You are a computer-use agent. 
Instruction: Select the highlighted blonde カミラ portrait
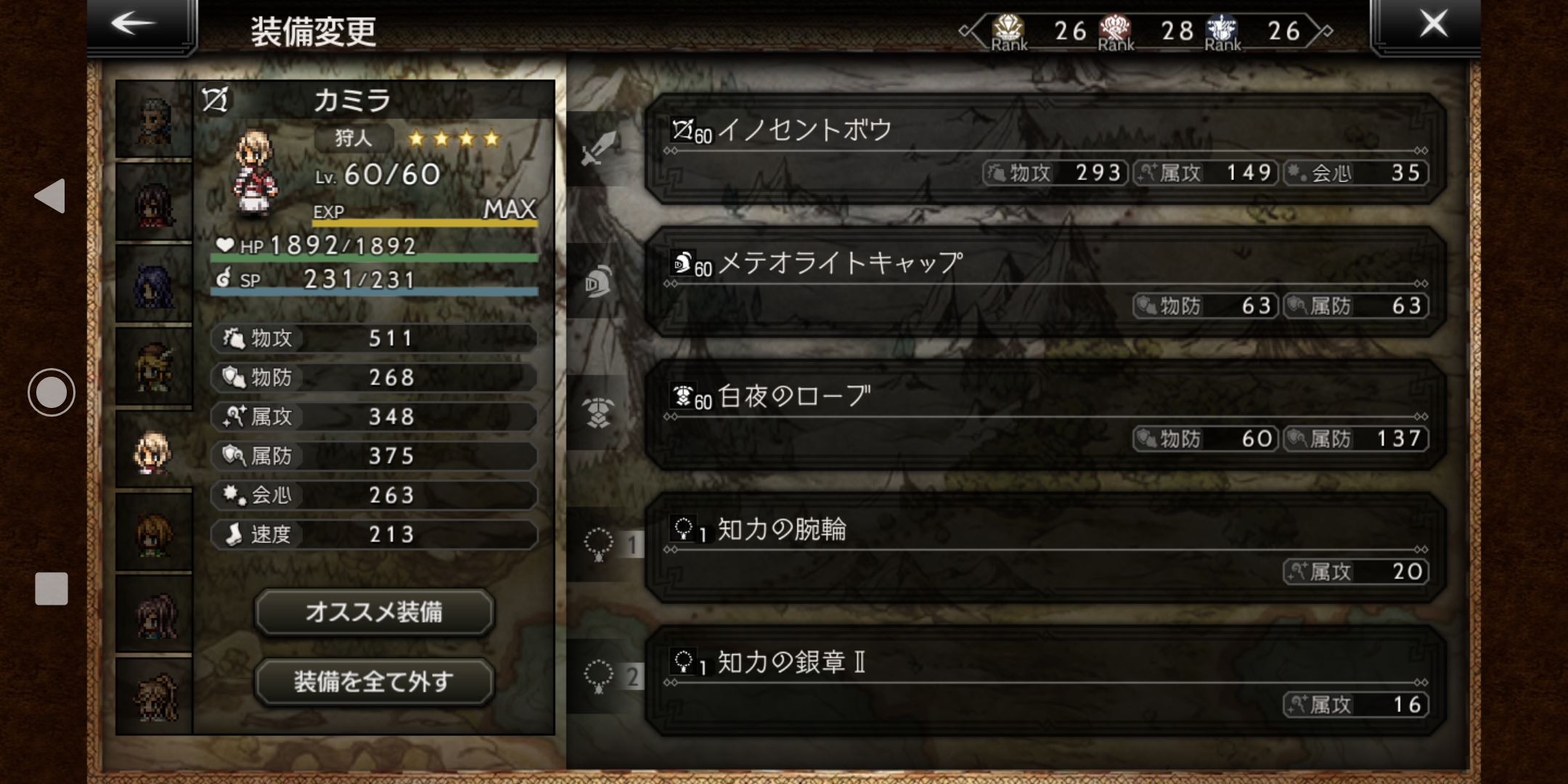click(154, 450)
